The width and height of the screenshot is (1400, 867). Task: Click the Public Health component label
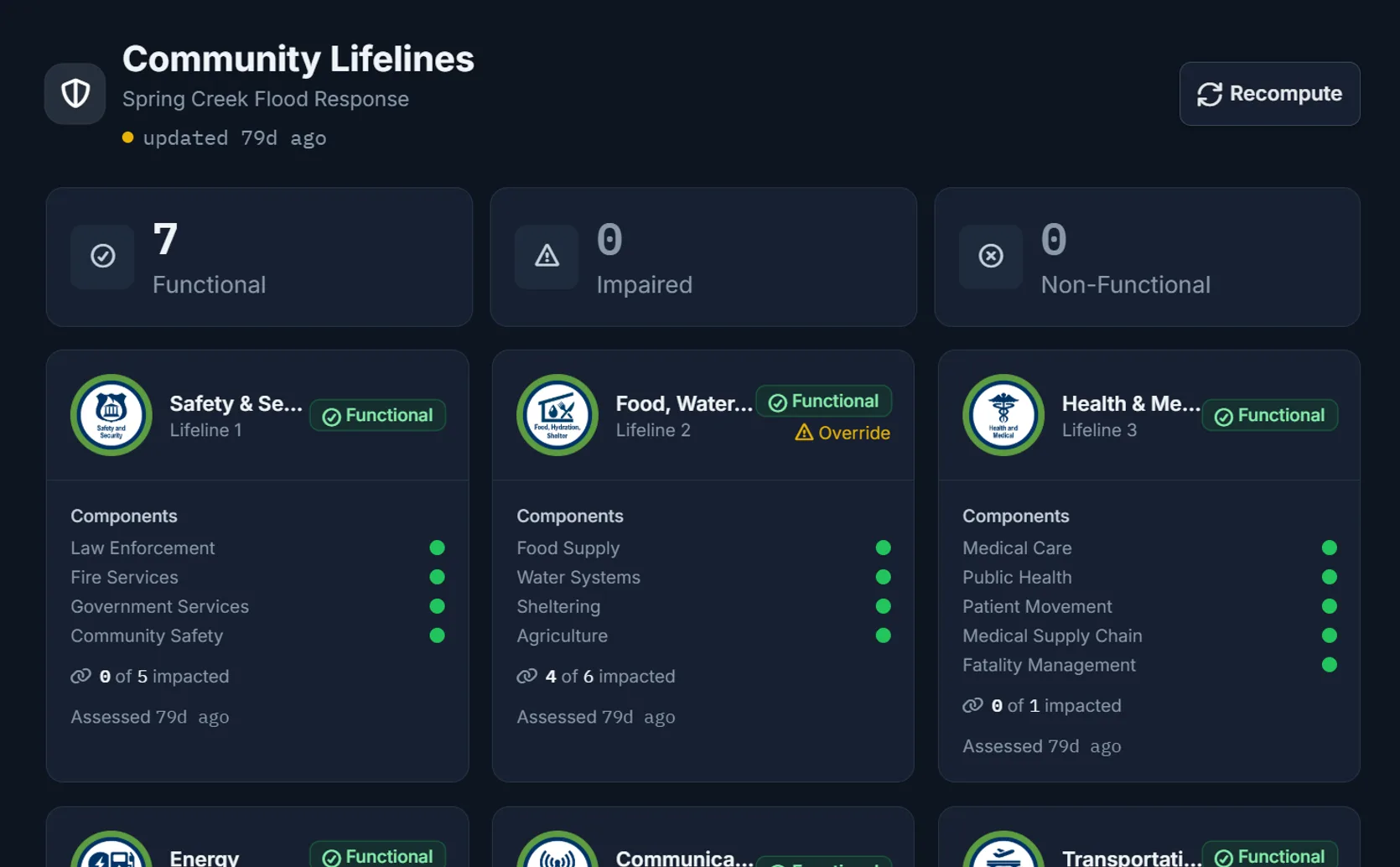tap(1017, 577)
